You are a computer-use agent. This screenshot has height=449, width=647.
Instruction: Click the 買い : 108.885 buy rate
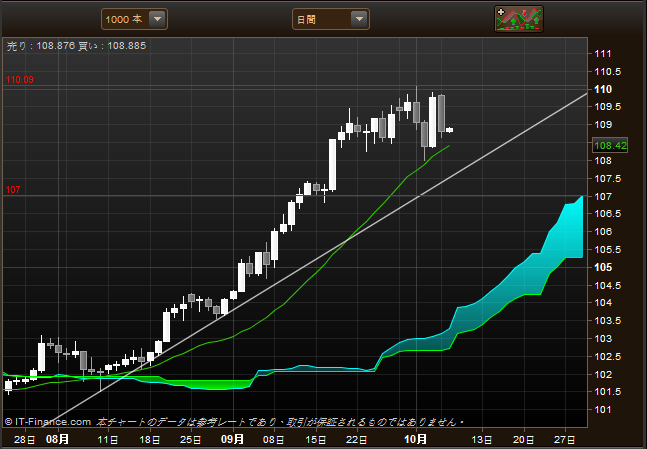(112, 46)
